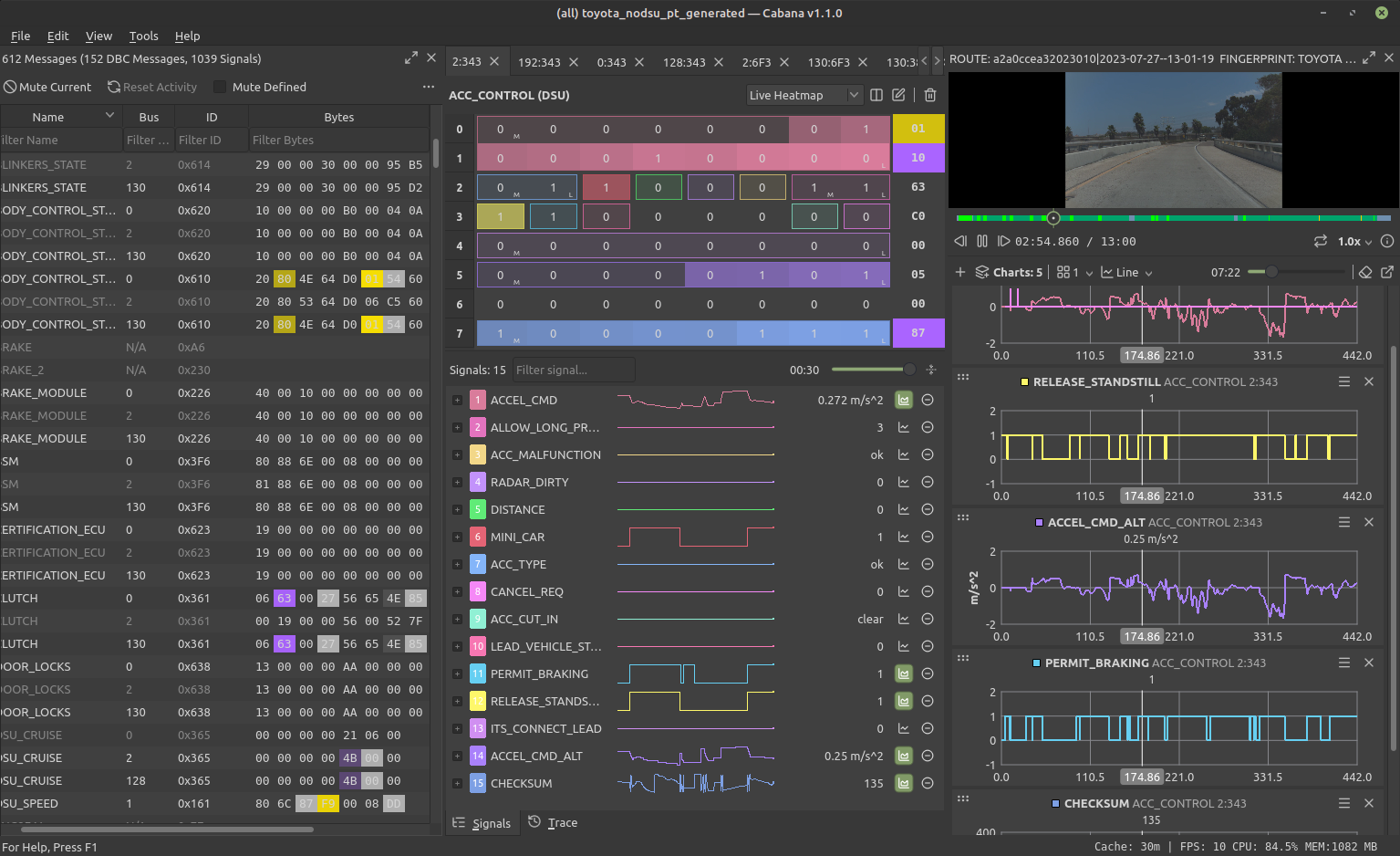Remove all charts with eraser icon

click(1365, 272)
